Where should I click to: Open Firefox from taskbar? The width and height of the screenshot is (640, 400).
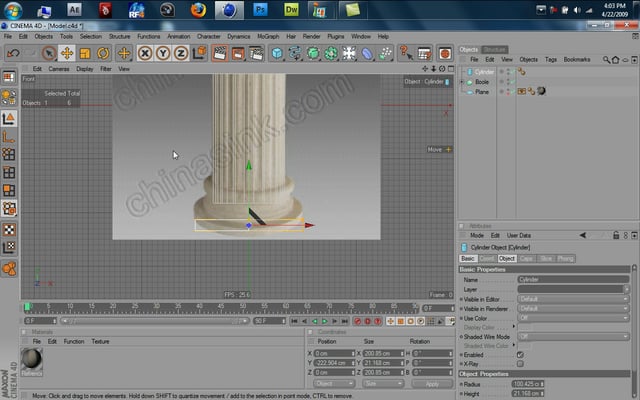[x=199, y=10]
